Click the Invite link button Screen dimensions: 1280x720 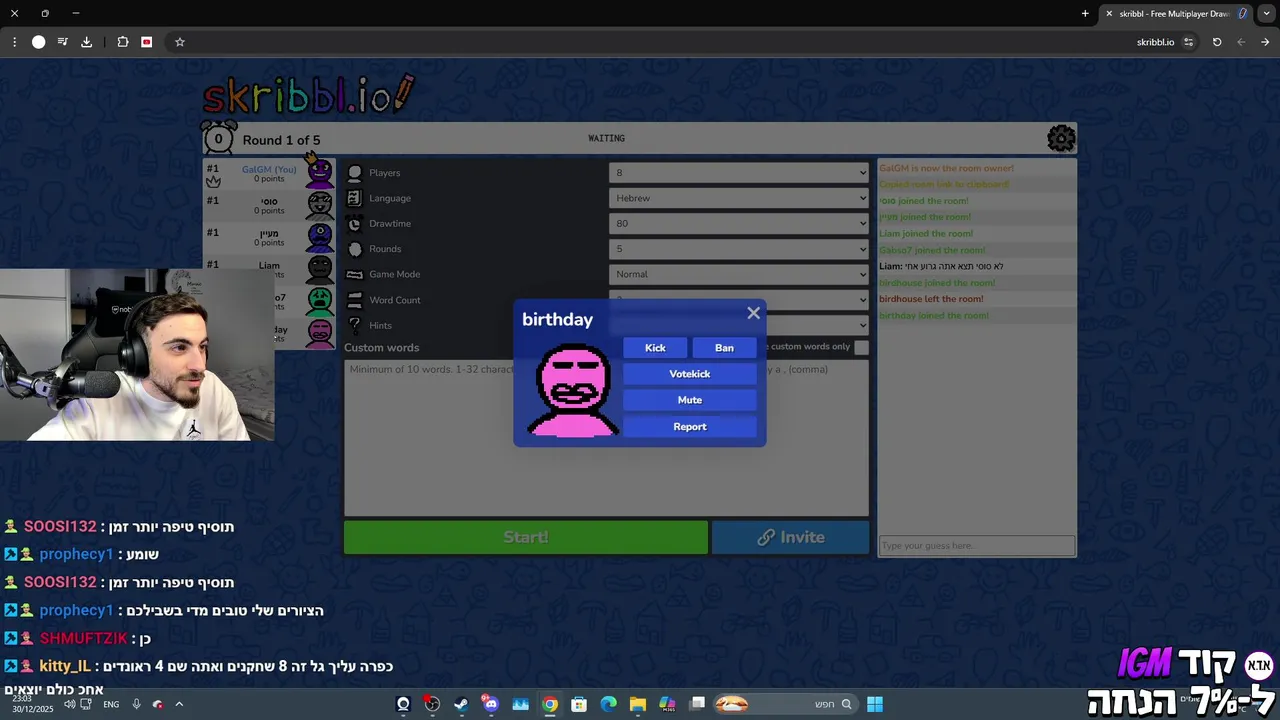(x=790, y=537)
